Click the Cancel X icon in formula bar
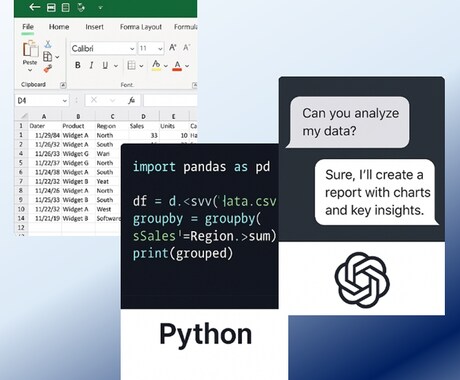The width and height of the screenshot is (460, 380). click(x=94, y=100)
